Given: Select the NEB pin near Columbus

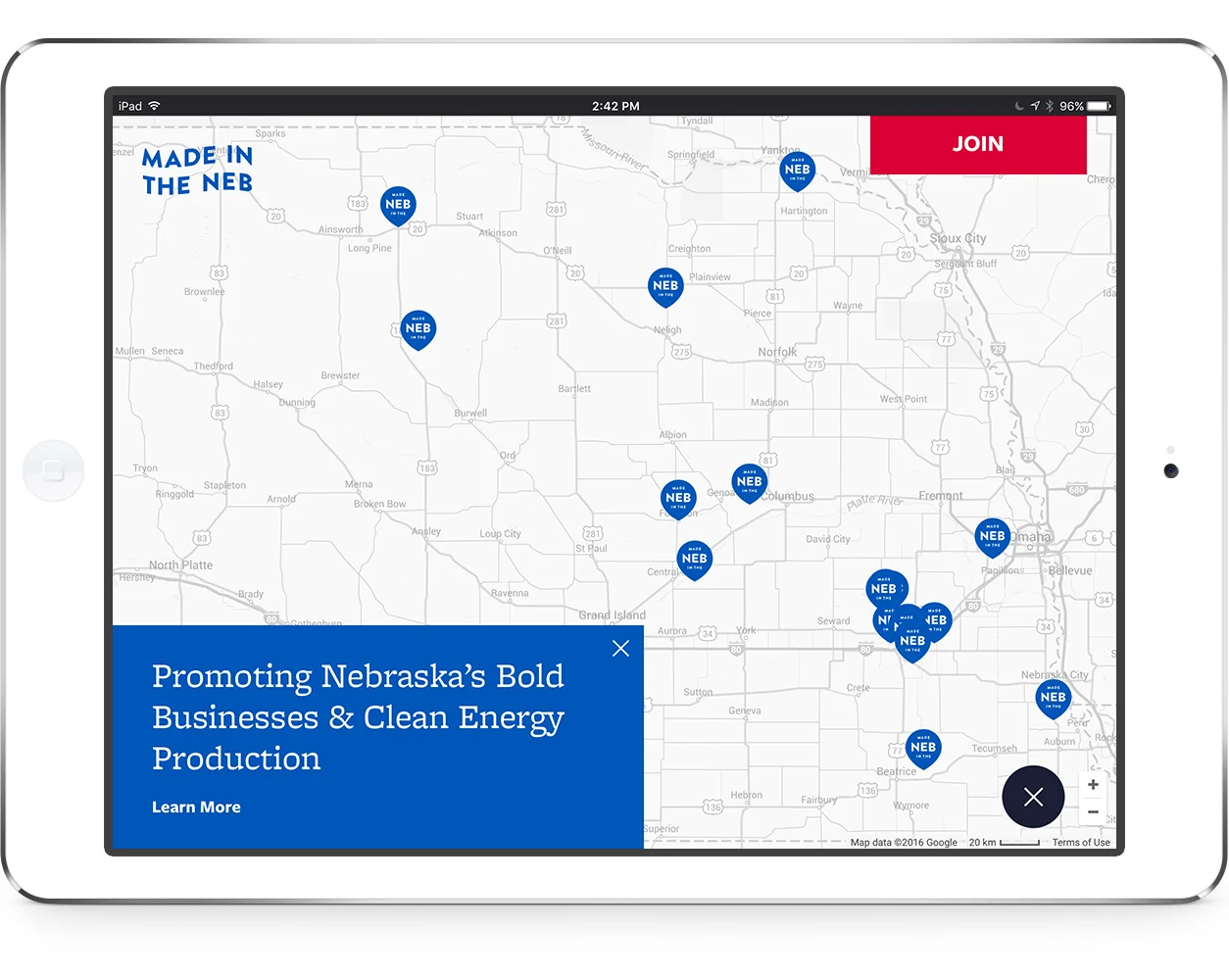Looking at the screenshot, I should 750,483.
